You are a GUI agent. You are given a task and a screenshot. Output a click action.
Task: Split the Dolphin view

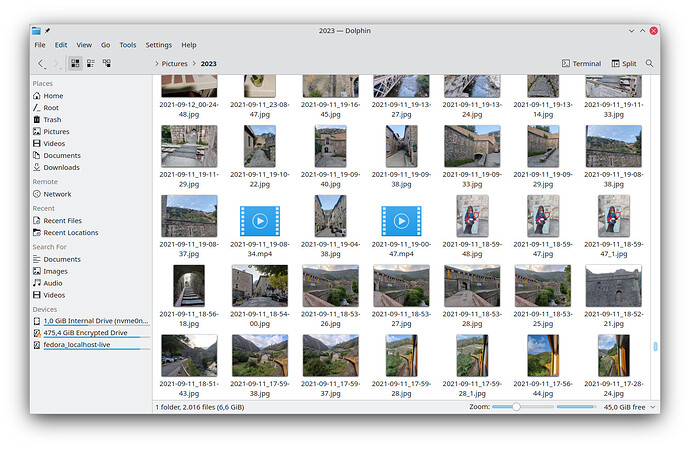pyautogui.click(x=624, y=63)
